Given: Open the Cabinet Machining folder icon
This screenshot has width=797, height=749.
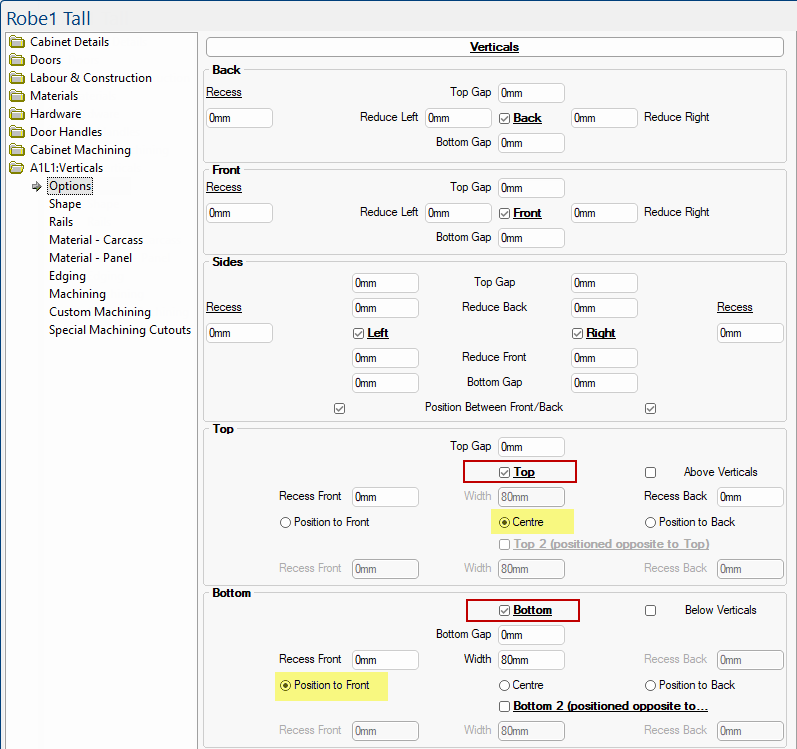Looking at the screenshot, I should point(17,150).
